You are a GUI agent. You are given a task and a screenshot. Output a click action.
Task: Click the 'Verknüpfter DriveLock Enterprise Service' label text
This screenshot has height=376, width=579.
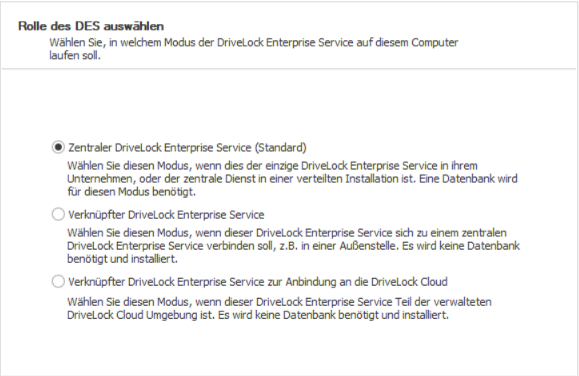click(x=166, y=215)
